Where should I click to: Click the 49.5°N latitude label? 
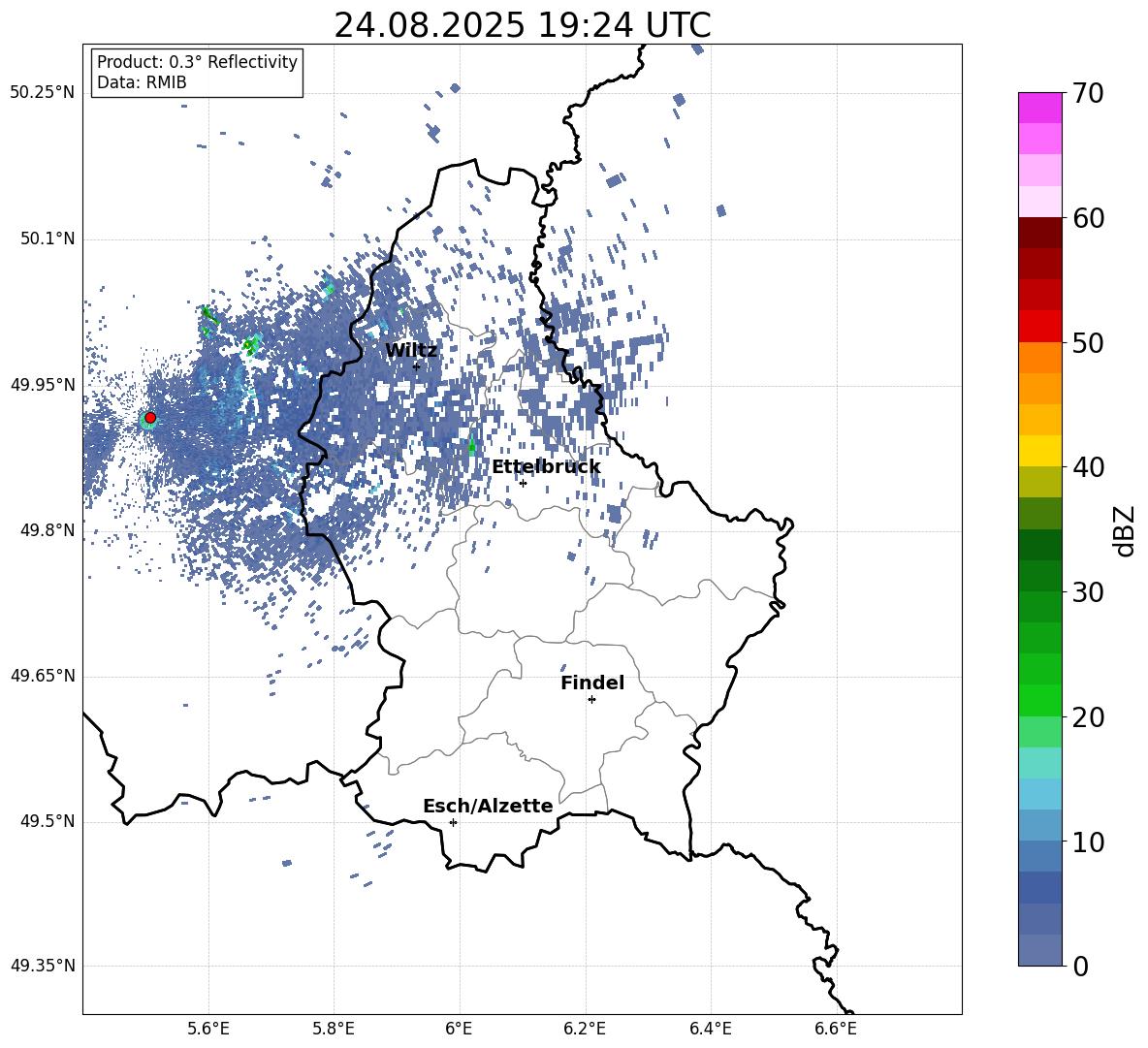click(x=47, y=821)
